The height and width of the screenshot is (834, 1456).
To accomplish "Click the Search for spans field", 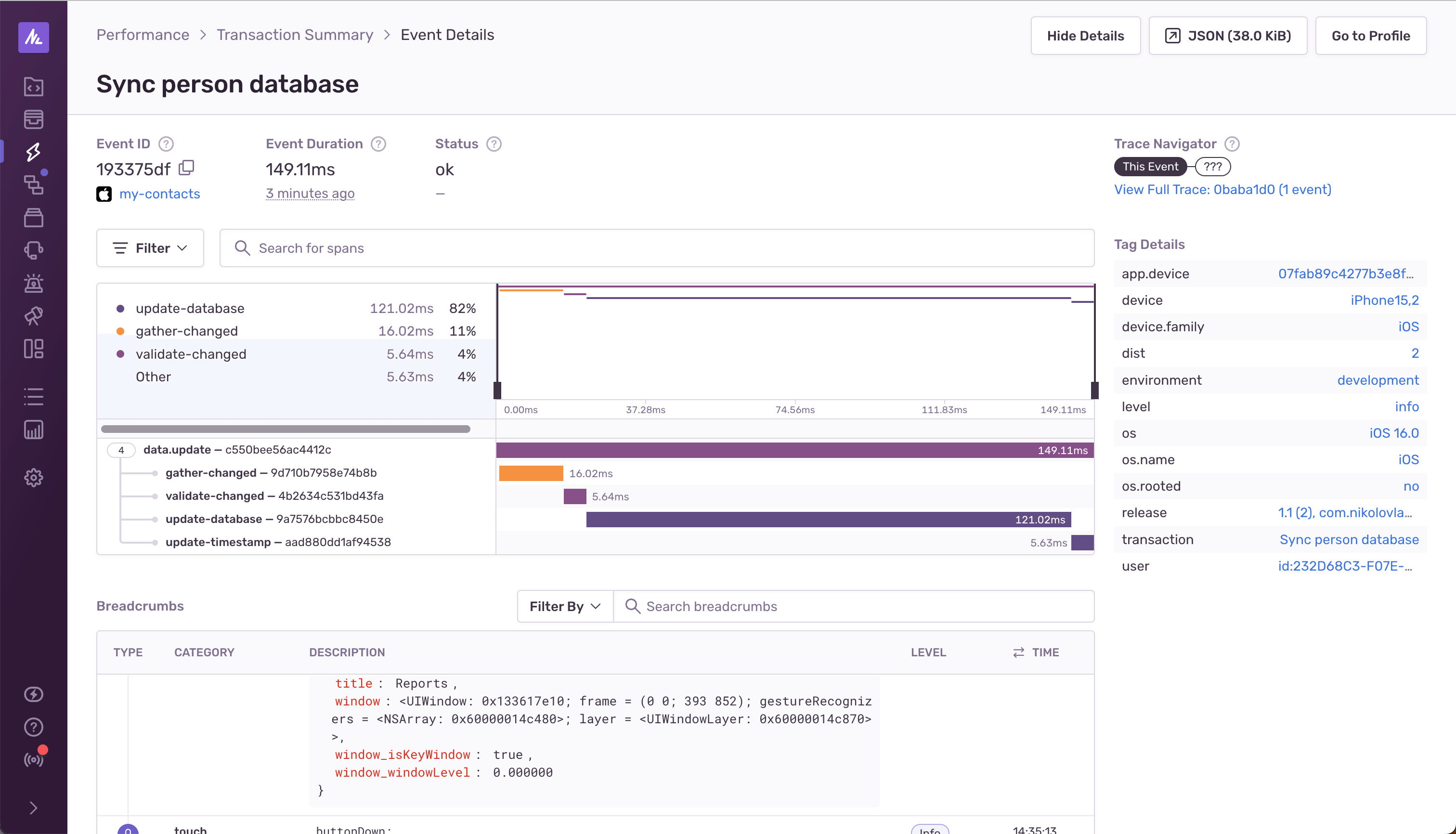I will [x=657, y=248].
